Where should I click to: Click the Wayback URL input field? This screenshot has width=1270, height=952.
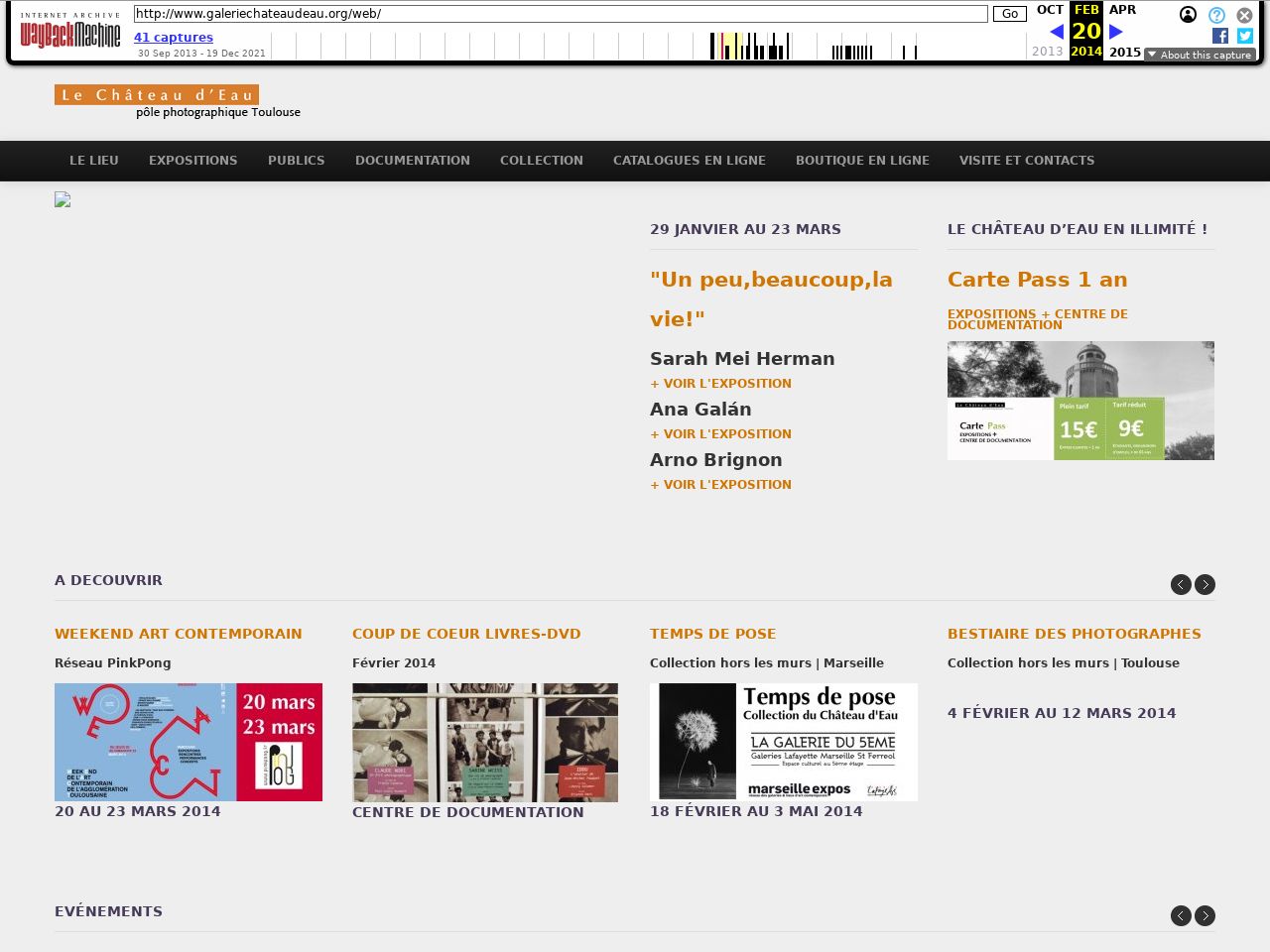click(561, 14)
